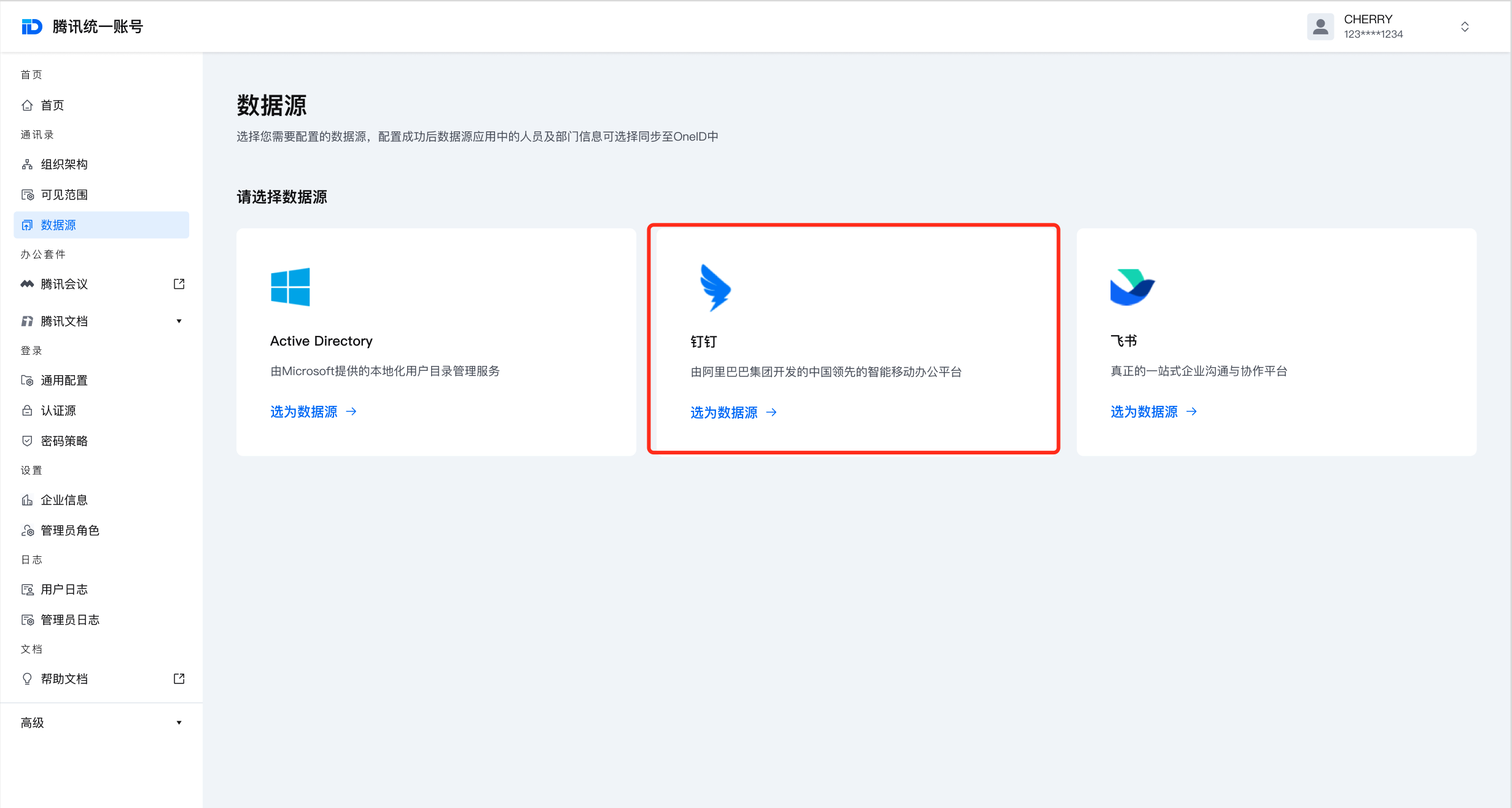Select the 数据源 sidebar item
The height and width of the screenshot is (808, 1512).
coord(101,225)
